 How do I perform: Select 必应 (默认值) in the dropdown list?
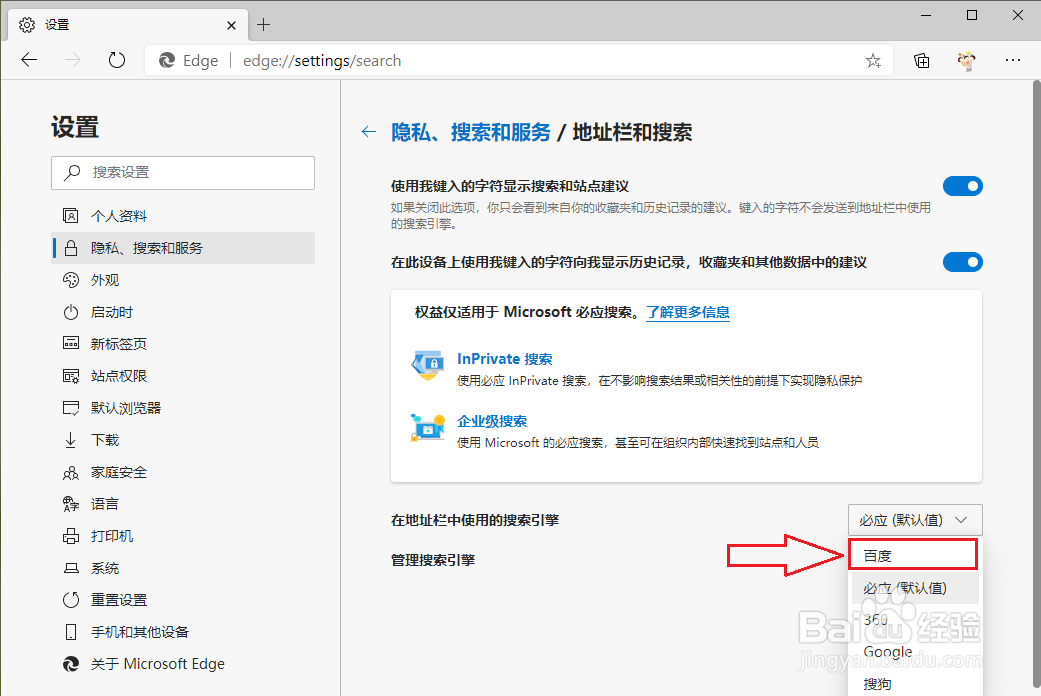click(915, 588)
